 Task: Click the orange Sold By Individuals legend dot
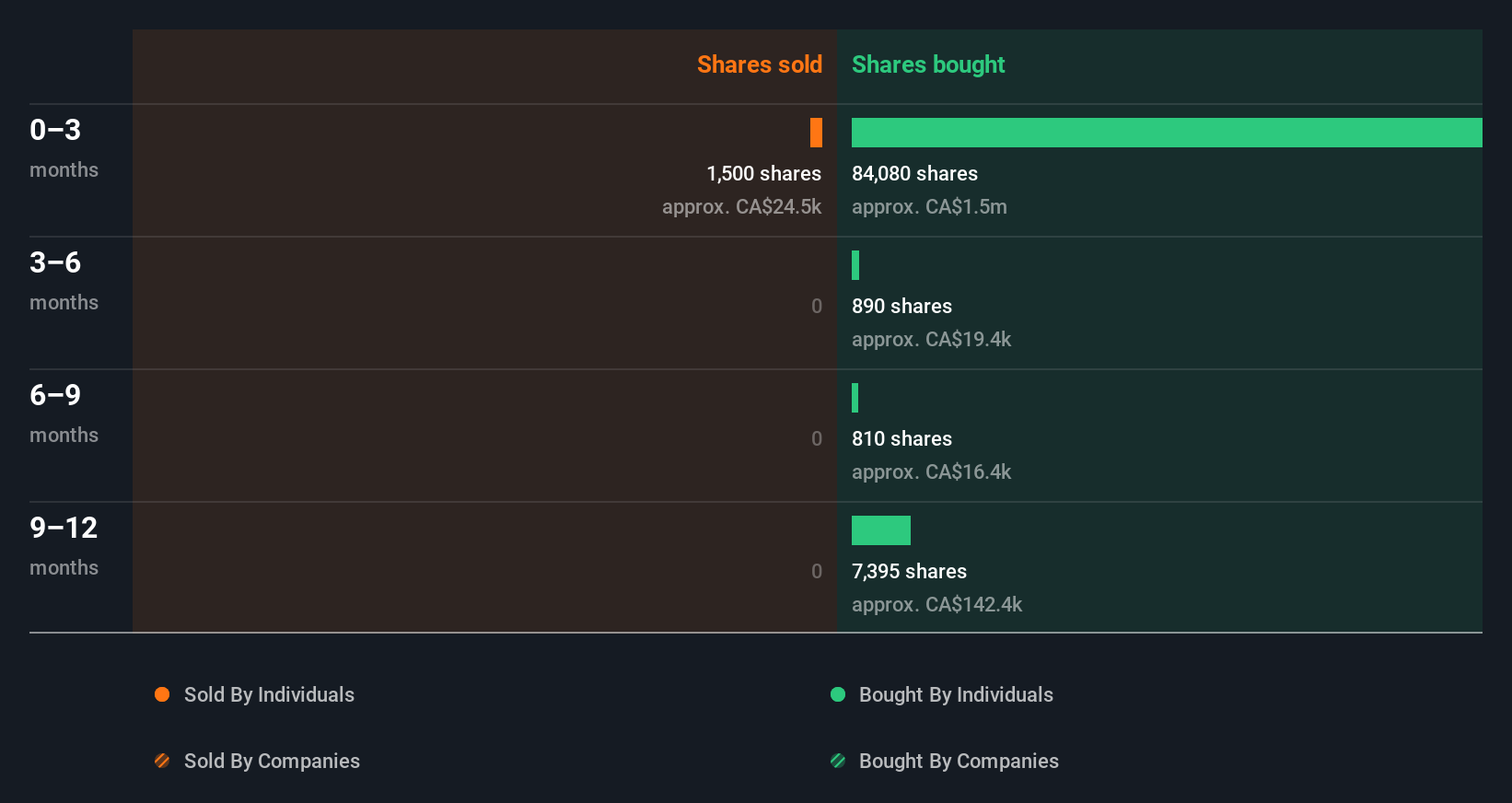tap(162, 694)
